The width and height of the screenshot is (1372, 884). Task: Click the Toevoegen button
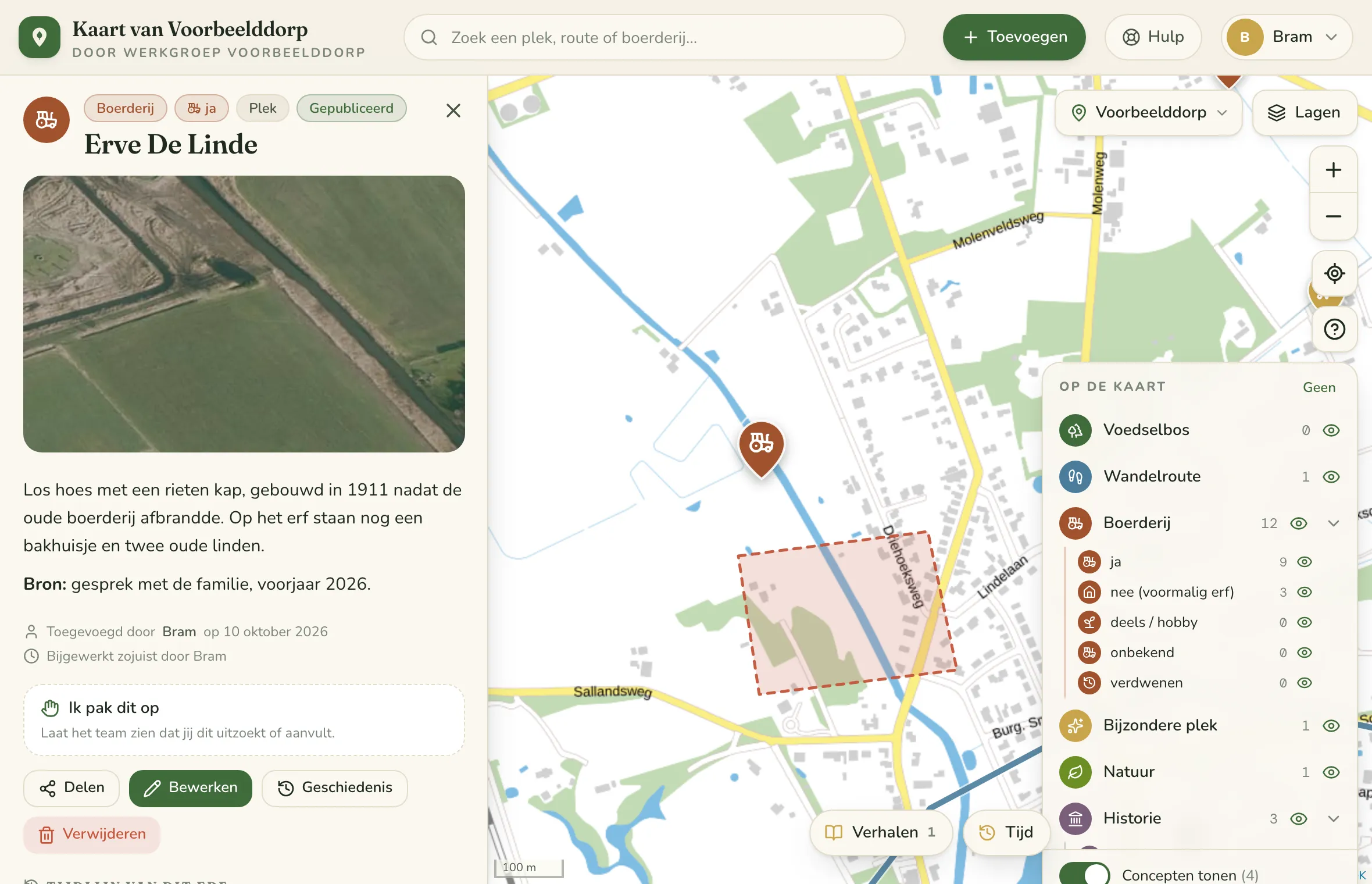(1014, 37)
